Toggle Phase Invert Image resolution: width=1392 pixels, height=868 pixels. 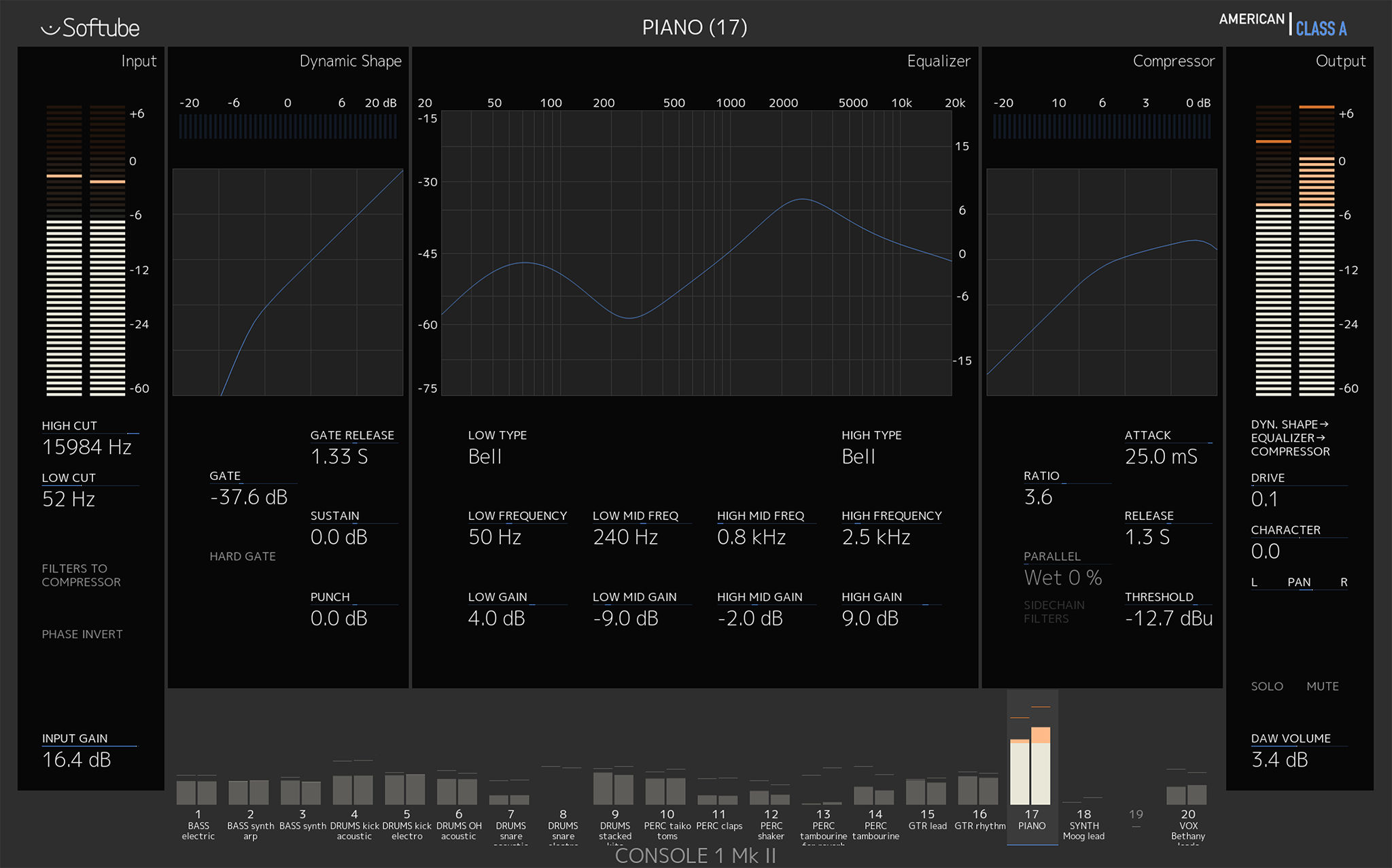click(x=82, y=634)
